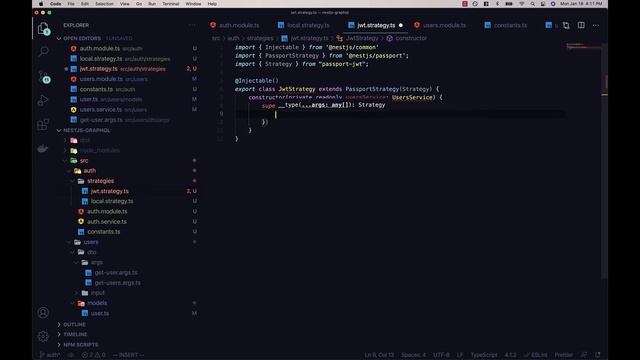The width and height of the screenshot is (640, 360).
Task: Click the Wi-Fi icon in the menu bar
Action: click(x=521, y=4)
